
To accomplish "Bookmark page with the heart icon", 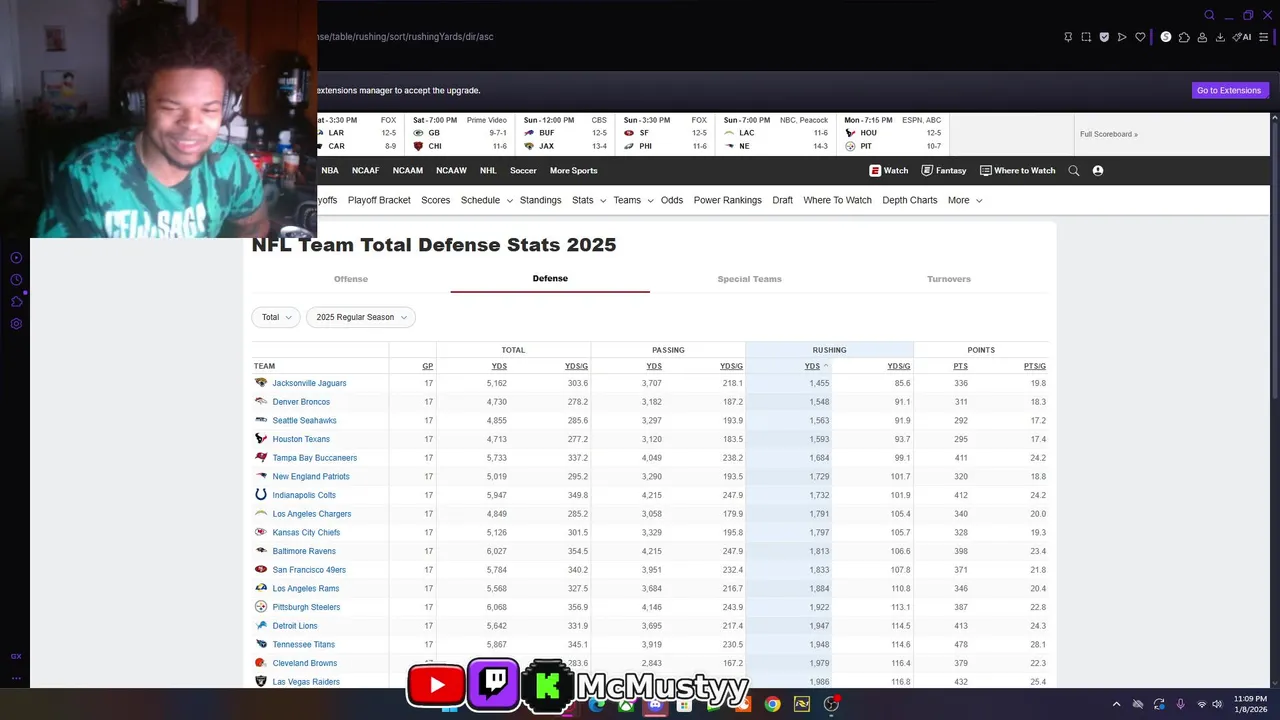I will [1140, 37].
